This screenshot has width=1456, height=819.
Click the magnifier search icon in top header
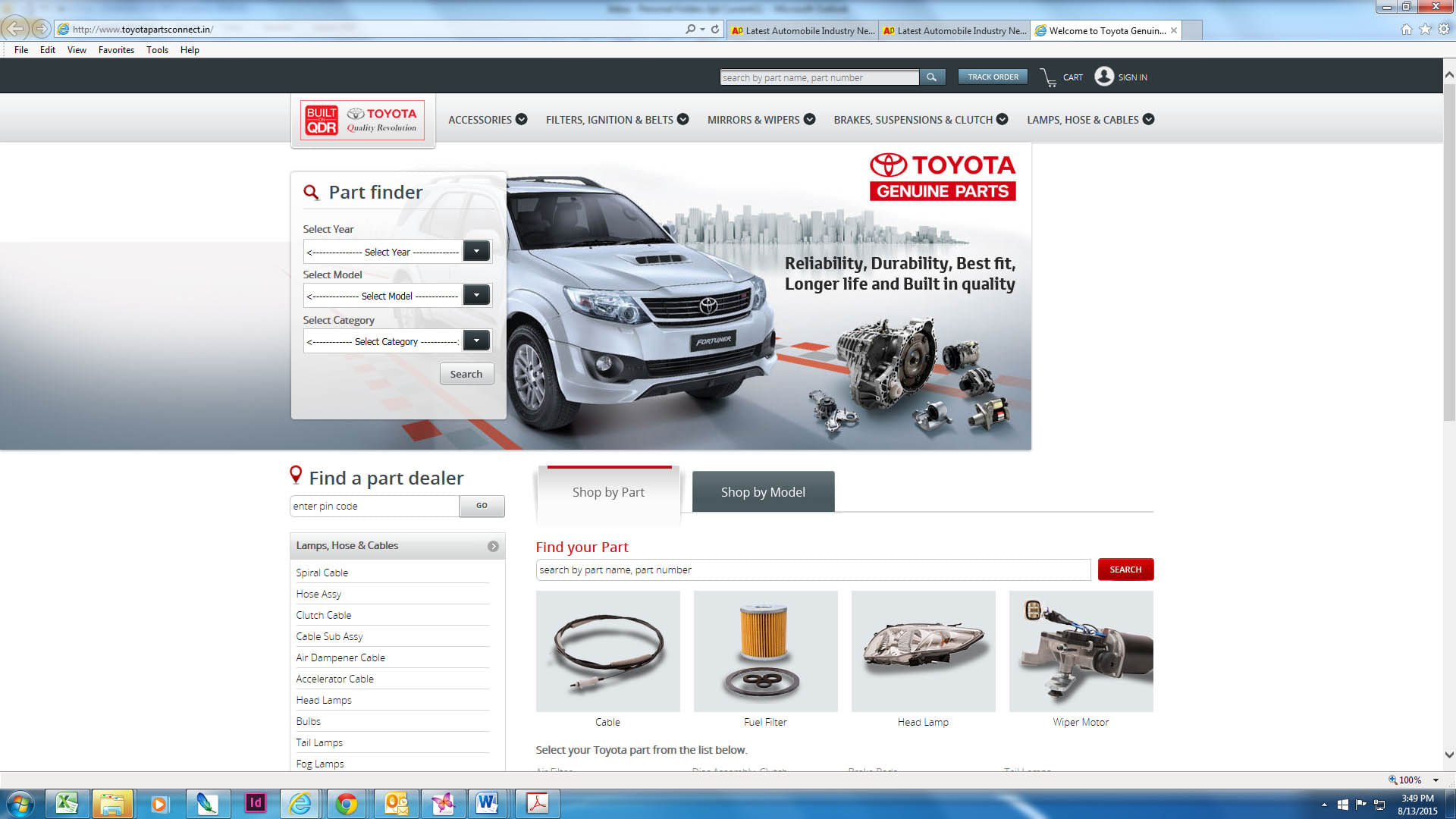(931, 77)
